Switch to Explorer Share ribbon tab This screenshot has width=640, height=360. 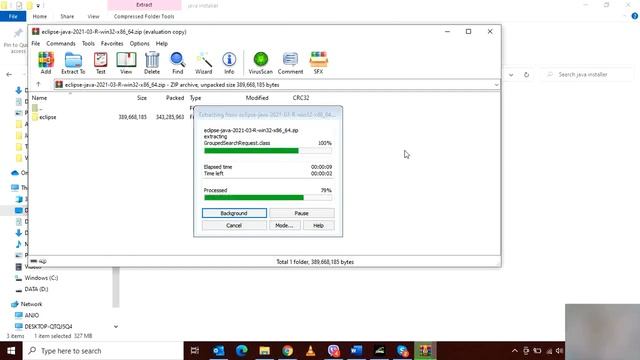(x=67, y=16)
